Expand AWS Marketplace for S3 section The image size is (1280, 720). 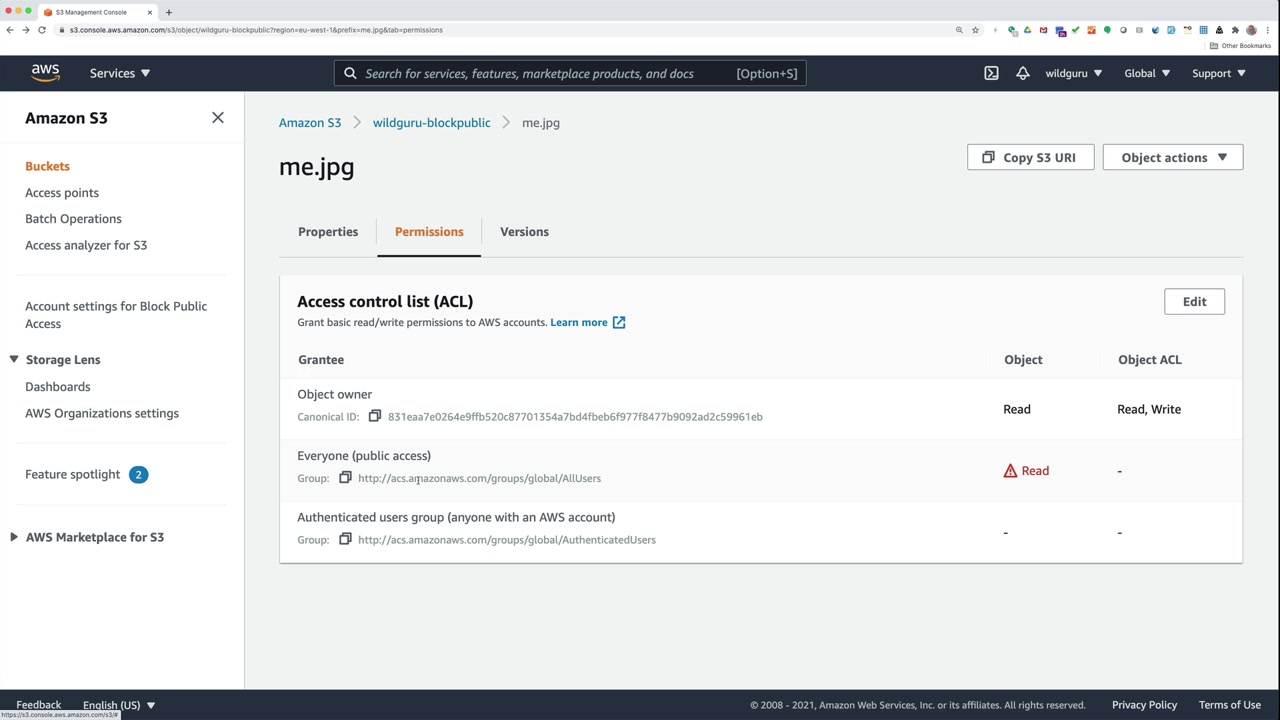(x=14, y=538)
